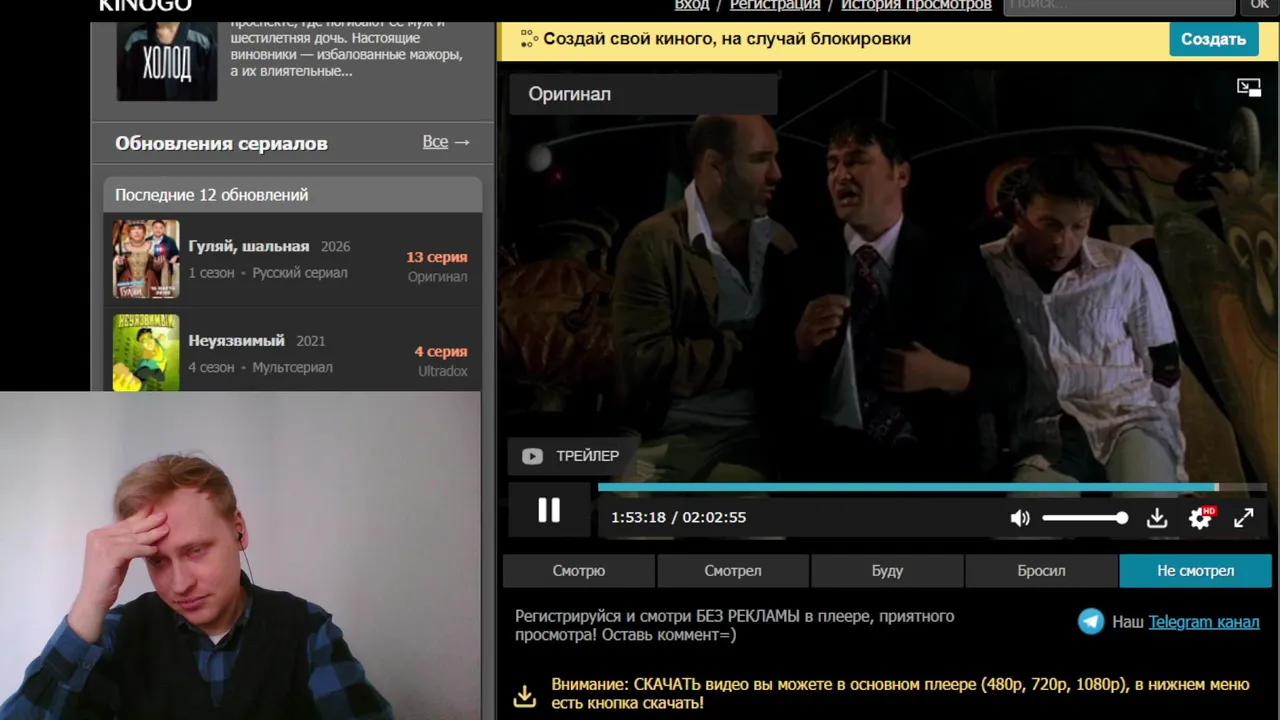
Task: Toggle picture-in-picture icon on the video
Action: click(1249, 88)
